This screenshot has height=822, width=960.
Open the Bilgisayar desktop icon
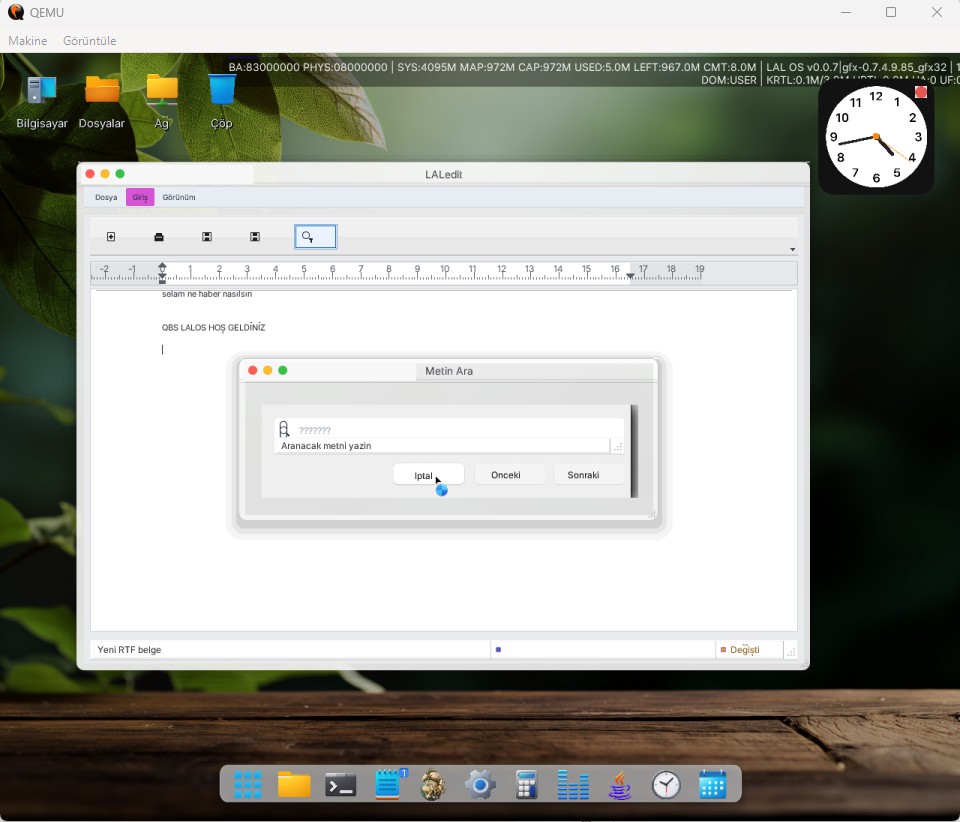(42, 102)
